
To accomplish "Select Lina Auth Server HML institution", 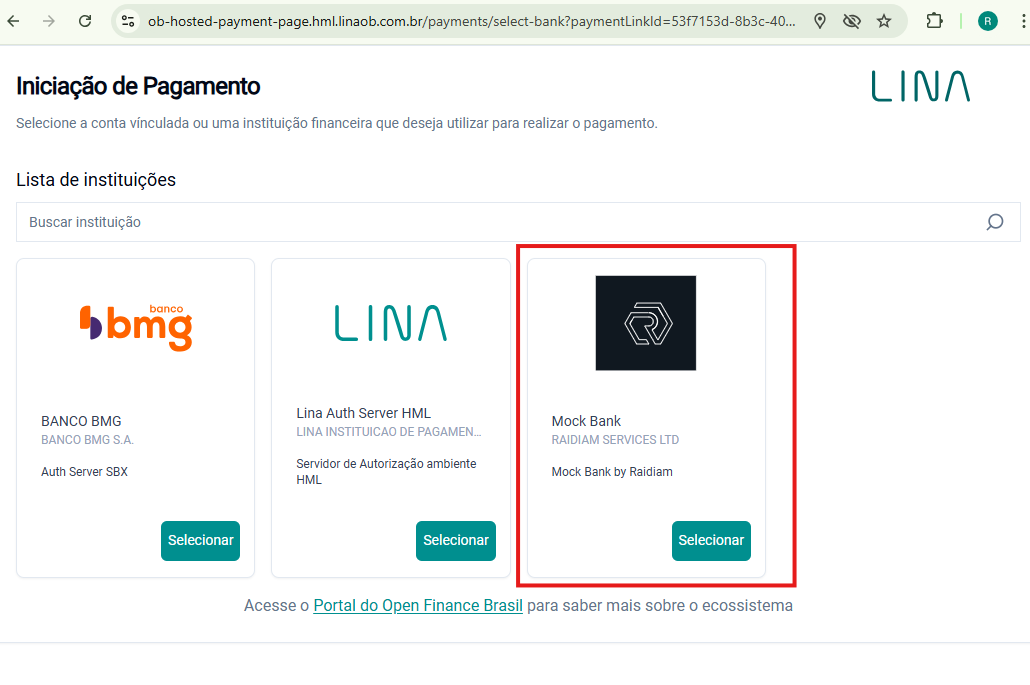I will point(456,541).
